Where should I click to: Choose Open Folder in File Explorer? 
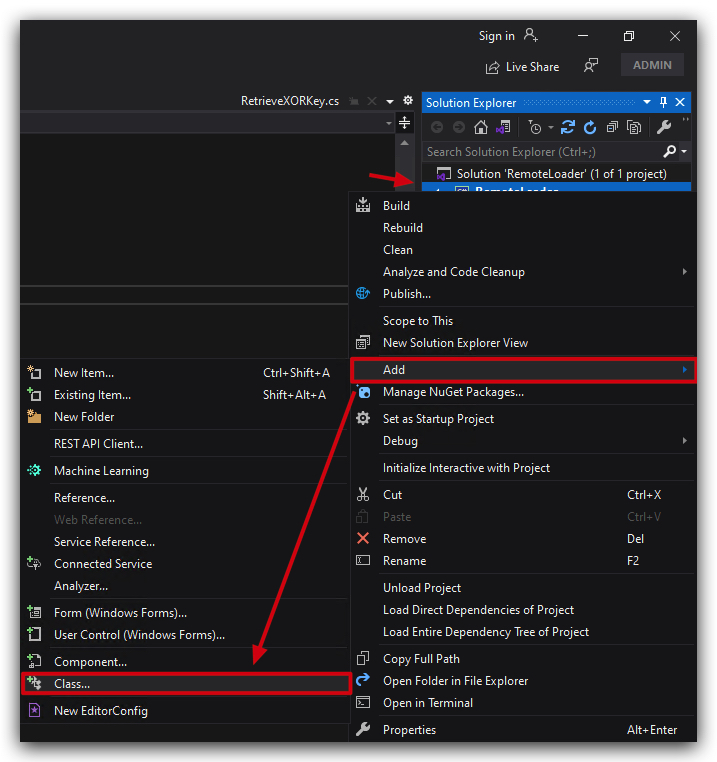[523, 681]
